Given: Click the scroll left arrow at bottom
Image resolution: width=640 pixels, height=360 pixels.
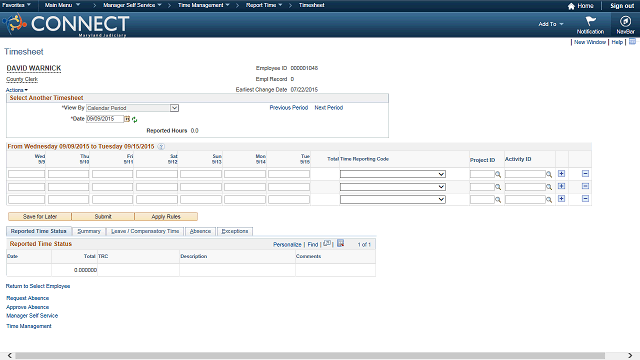Looking at the screenshot, I should pyautogui.click(x=10, y=356).
